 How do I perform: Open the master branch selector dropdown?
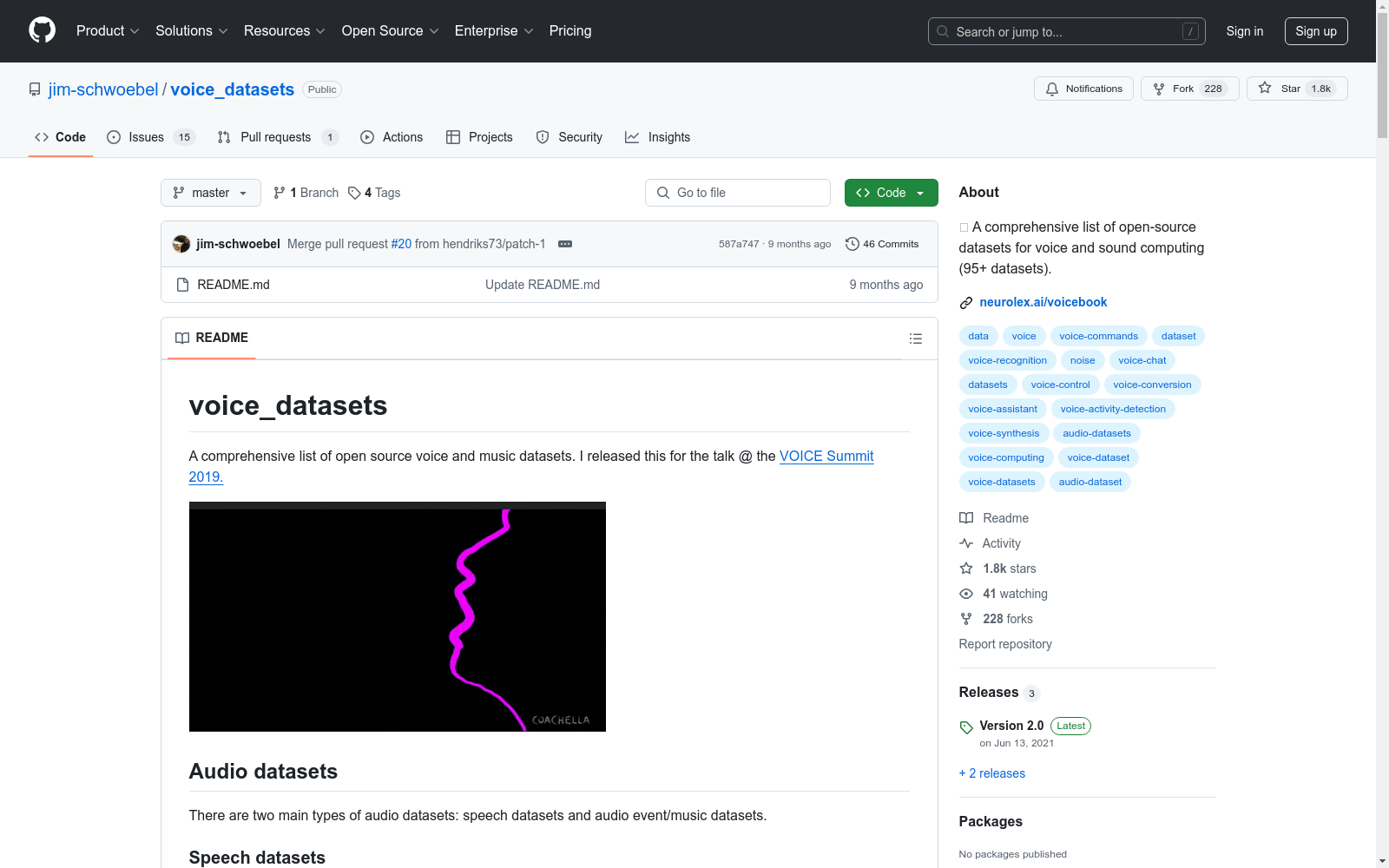tap(211, 193)
